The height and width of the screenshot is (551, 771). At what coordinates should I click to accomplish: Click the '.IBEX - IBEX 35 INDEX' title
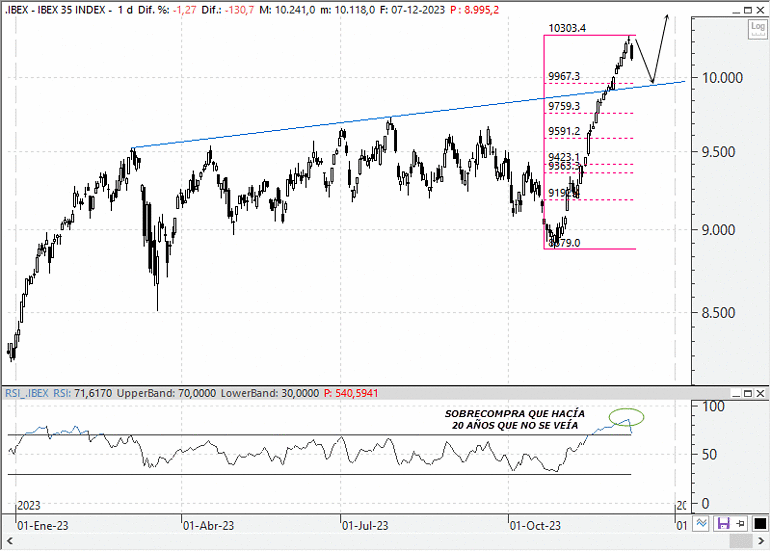pos(55,10)
